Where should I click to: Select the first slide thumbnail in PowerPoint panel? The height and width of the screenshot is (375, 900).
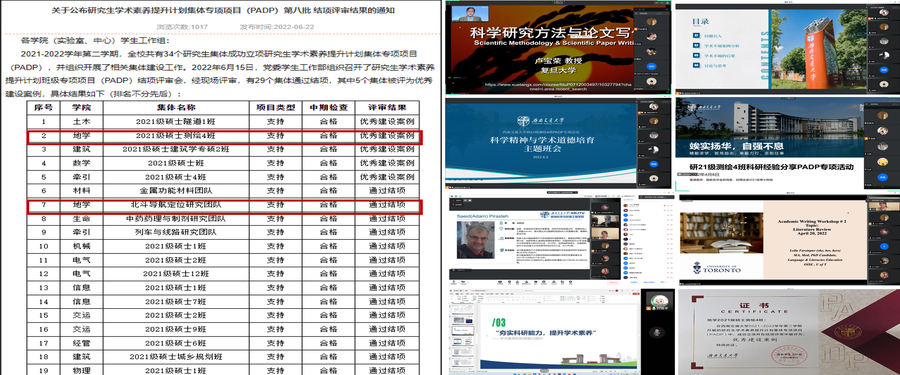pos(463,310)
